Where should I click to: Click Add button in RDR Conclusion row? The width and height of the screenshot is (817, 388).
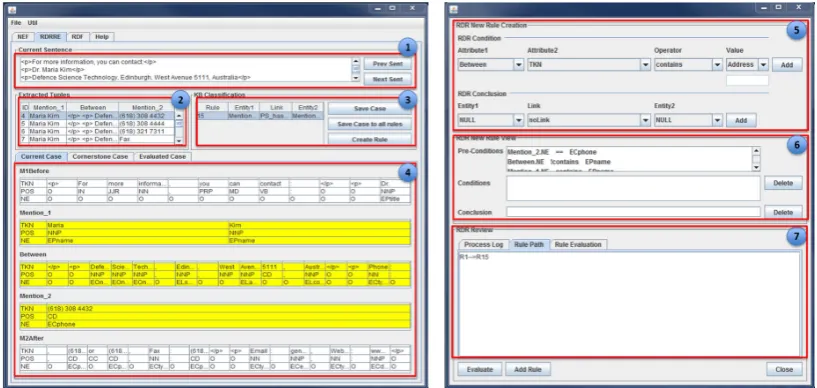[x=741, y=120]
